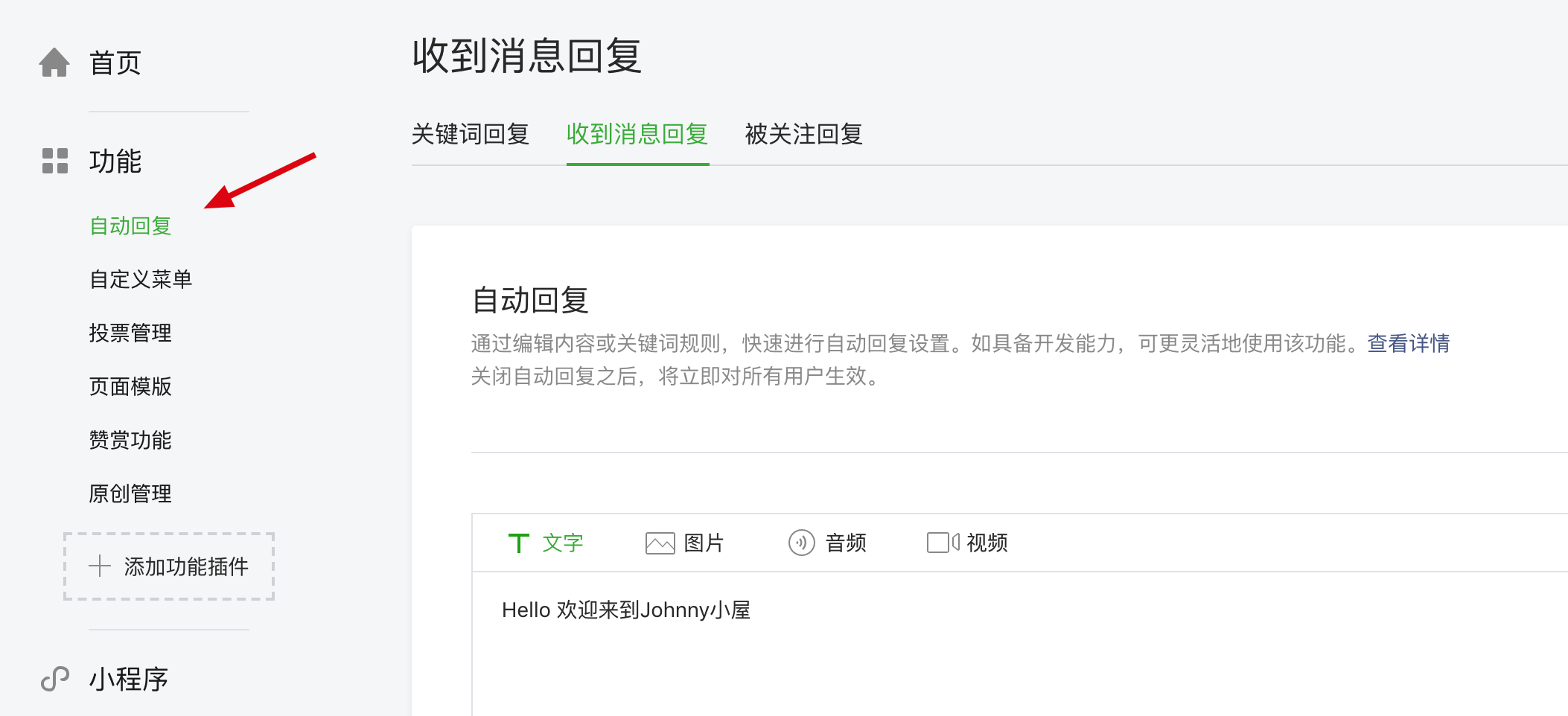Select 自定义菜单 in the sidebar
Viewport: 1568px width, 716px height.
[x=142, y=280]
